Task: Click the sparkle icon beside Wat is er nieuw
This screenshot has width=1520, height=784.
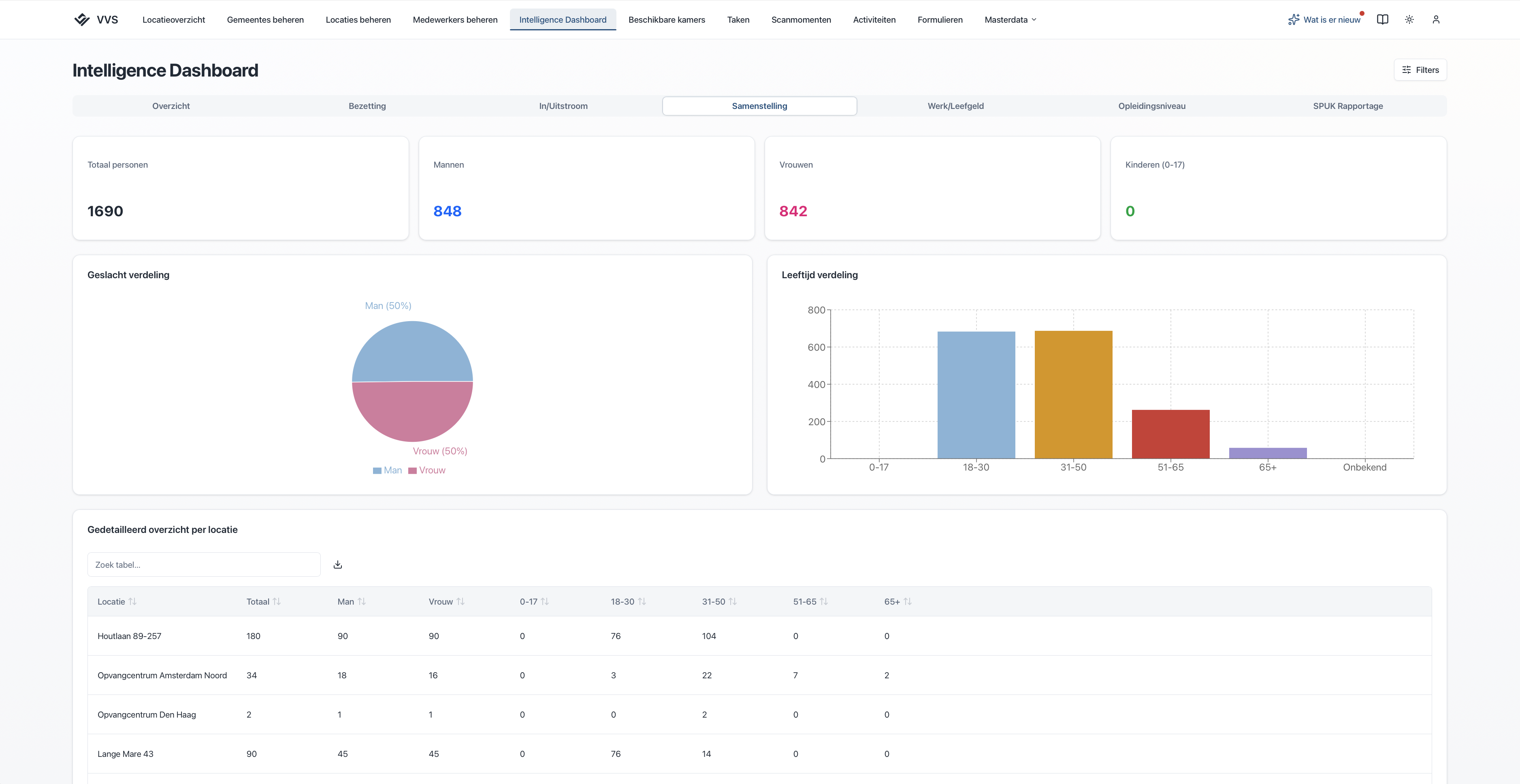Action: 1294,19
